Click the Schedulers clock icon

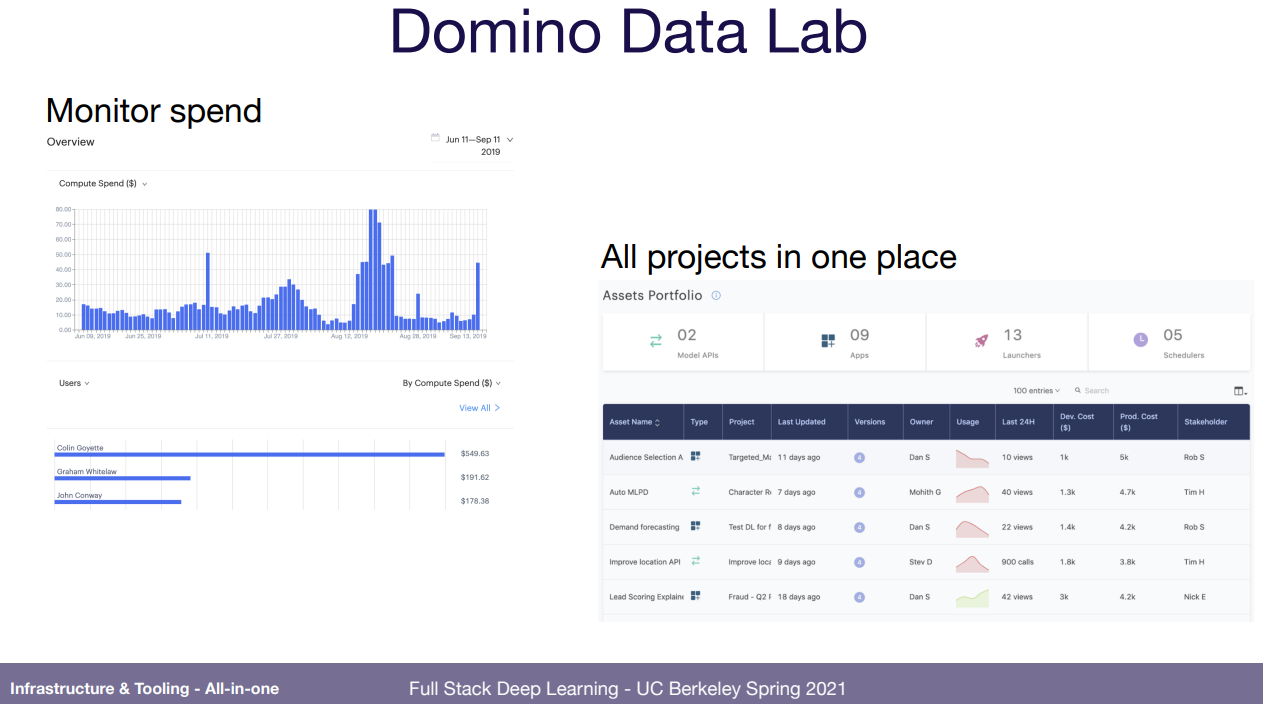[1141, 340]
